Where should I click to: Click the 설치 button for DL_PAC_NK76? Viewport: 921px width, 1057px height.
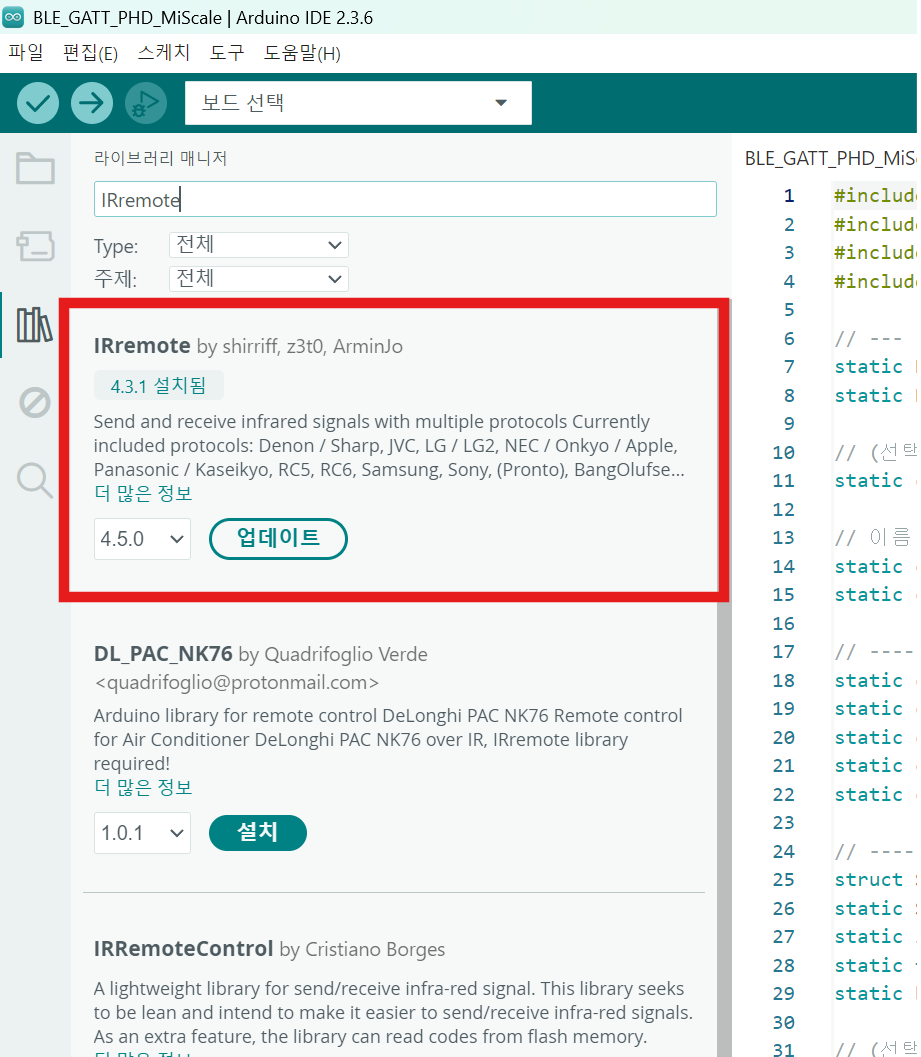pyautogui.click(x=258, y=833)
